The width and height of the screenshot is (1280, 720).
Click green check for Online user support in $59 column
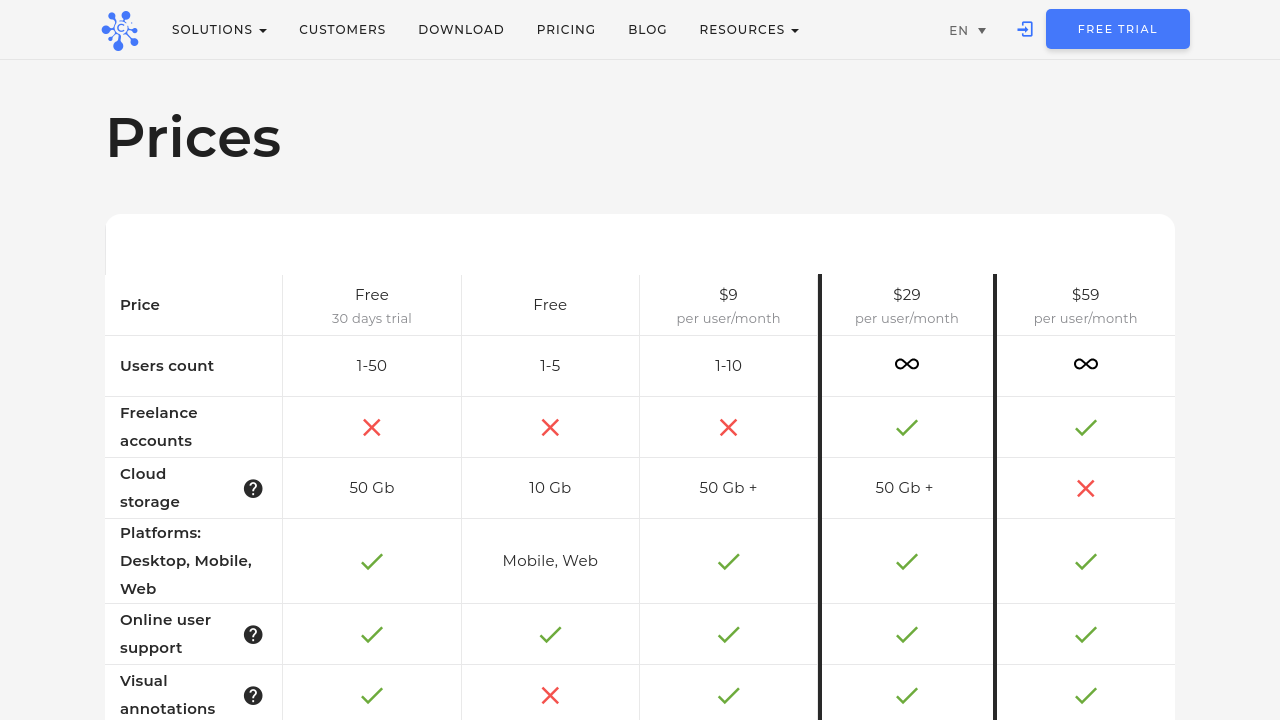click(1086, 634)
